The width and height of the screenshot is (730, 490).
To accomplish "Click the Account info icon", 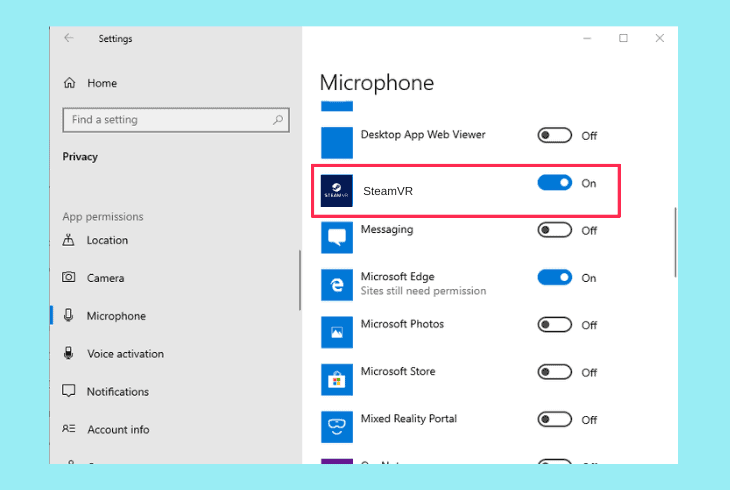I will point(68,429).
